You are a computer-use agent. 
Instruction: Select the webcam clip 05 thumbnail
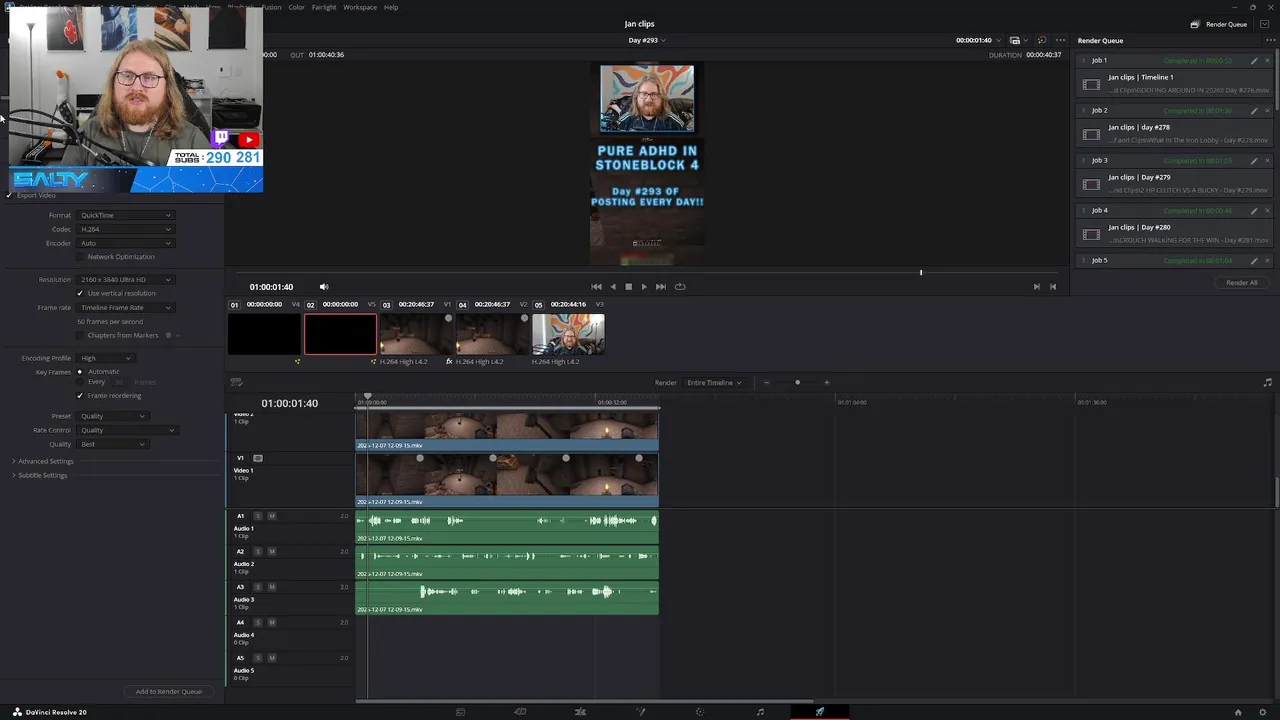(x=568, y=334)
